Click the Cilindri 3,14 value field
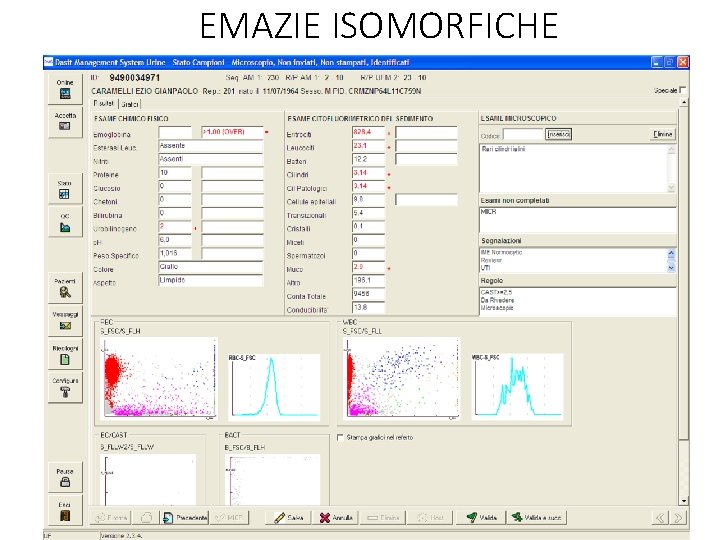This screenshot has width=720, height=540. click(x=368, y=173)
